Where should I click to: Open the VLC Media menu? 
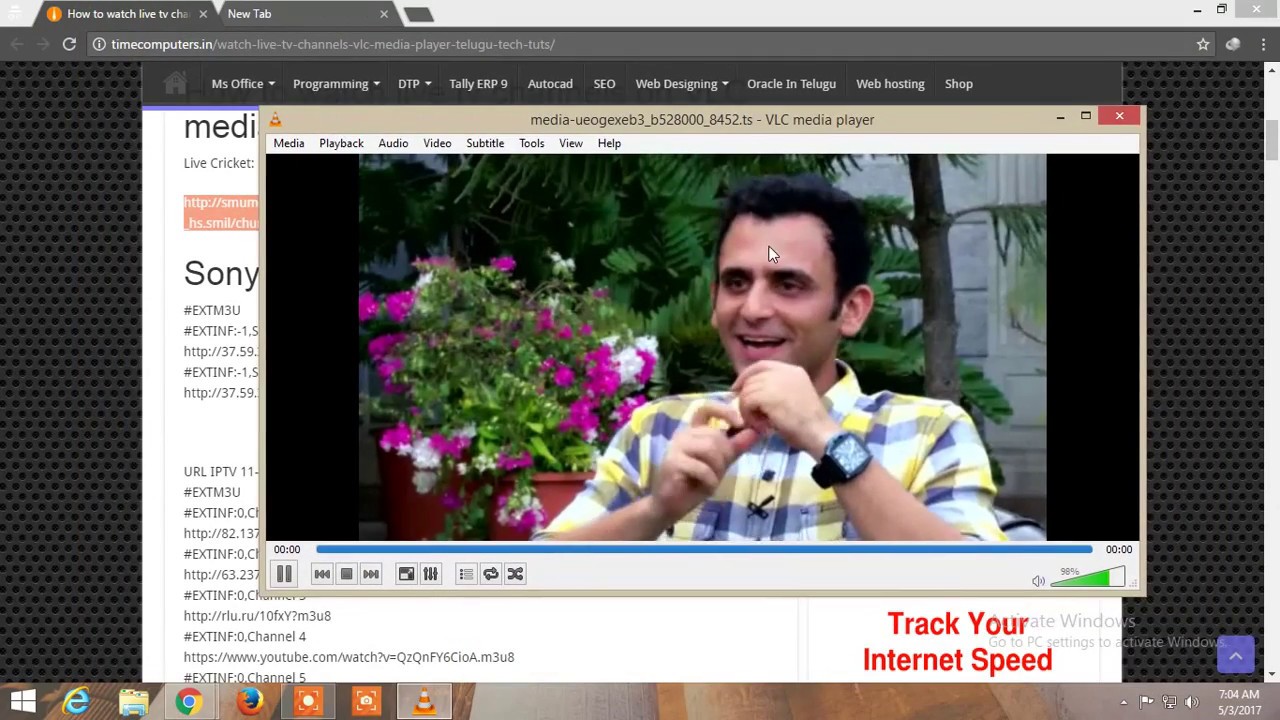pos(289,143)
